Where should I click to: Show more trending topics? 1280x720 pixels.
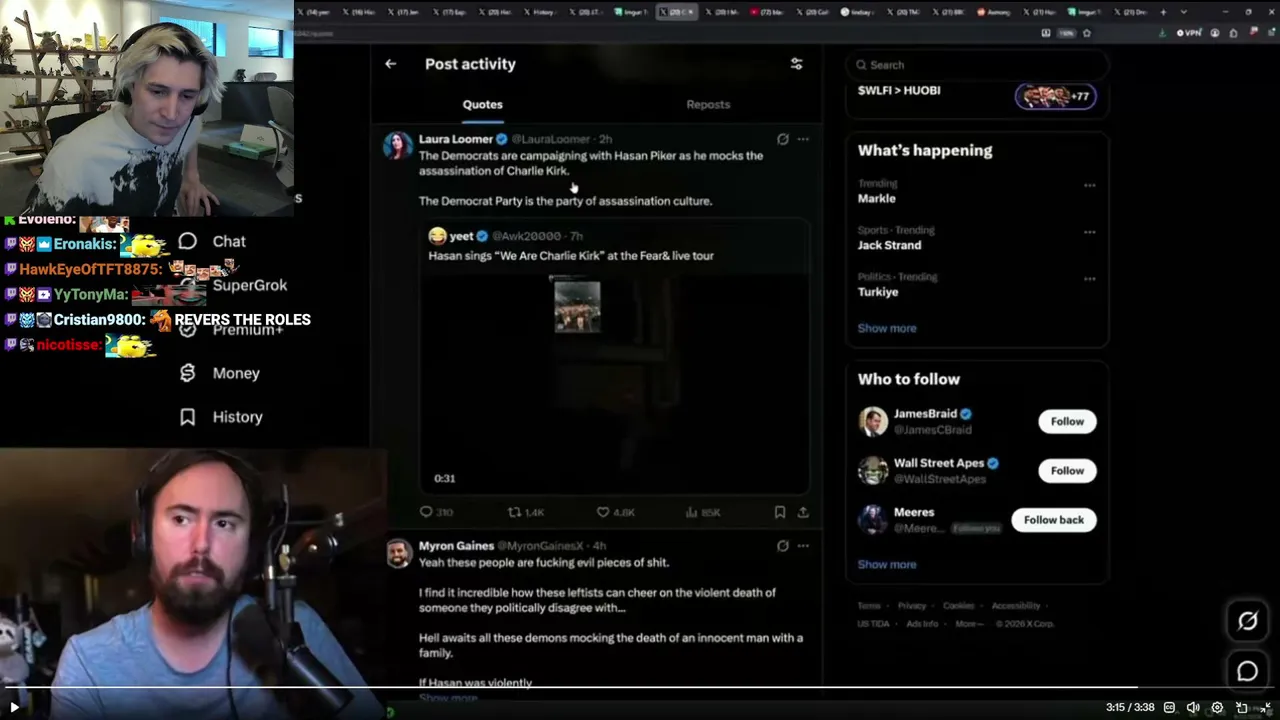[887, 328]
